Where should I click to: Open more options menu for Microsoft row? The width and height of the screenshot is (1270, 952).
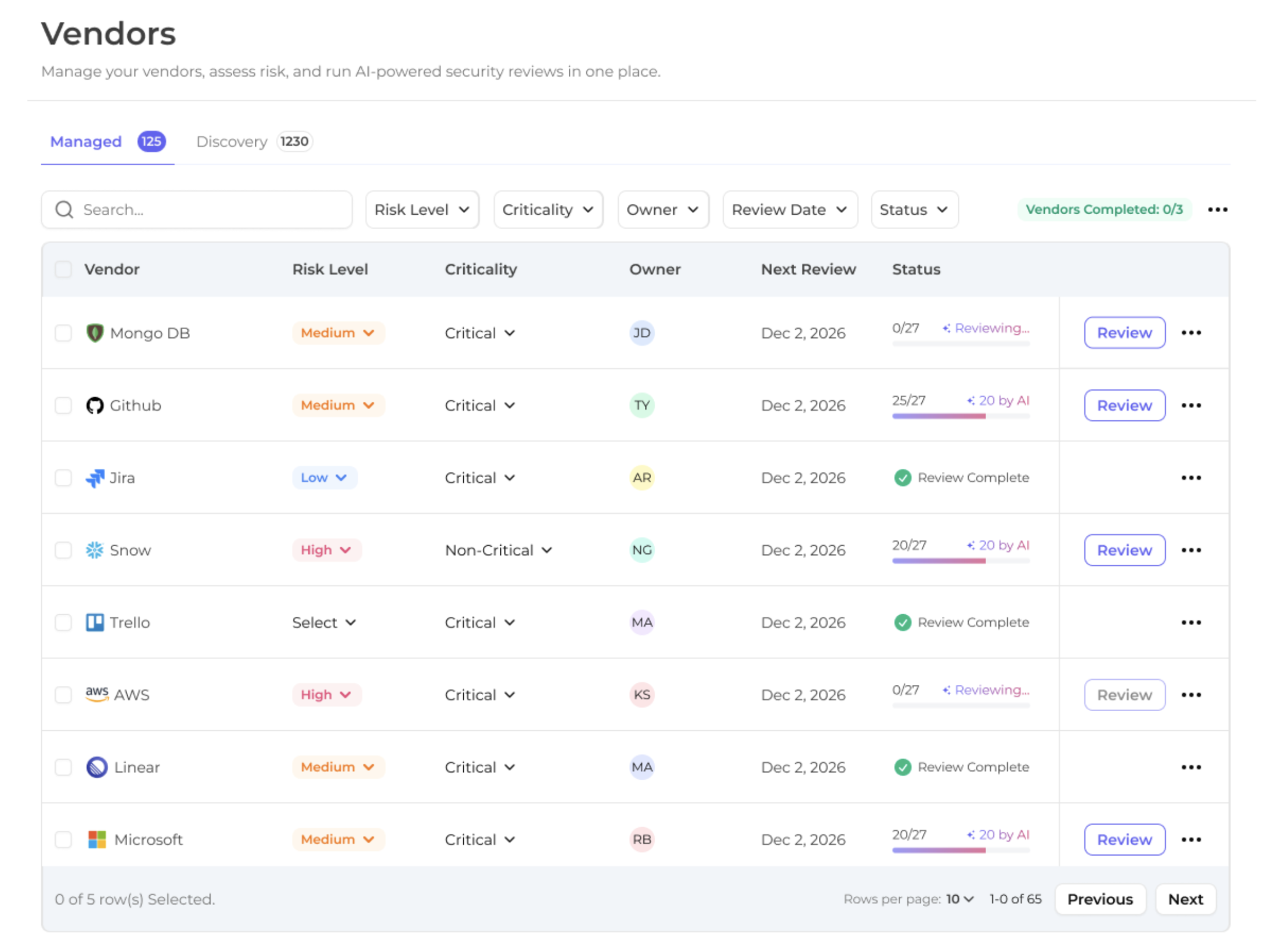(x=1191, y=839)
